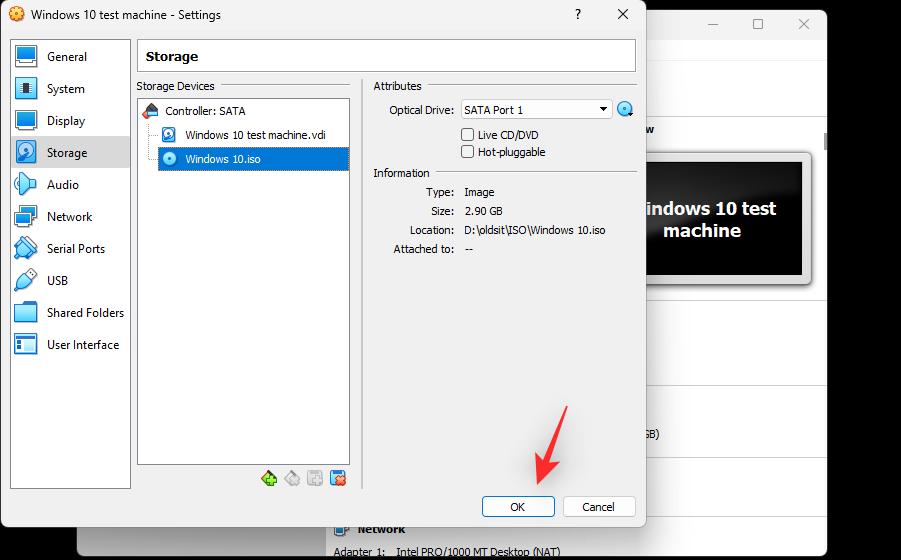Confirm settings with the OK button
Screen dimensions: 901x560
pos(518,507)
